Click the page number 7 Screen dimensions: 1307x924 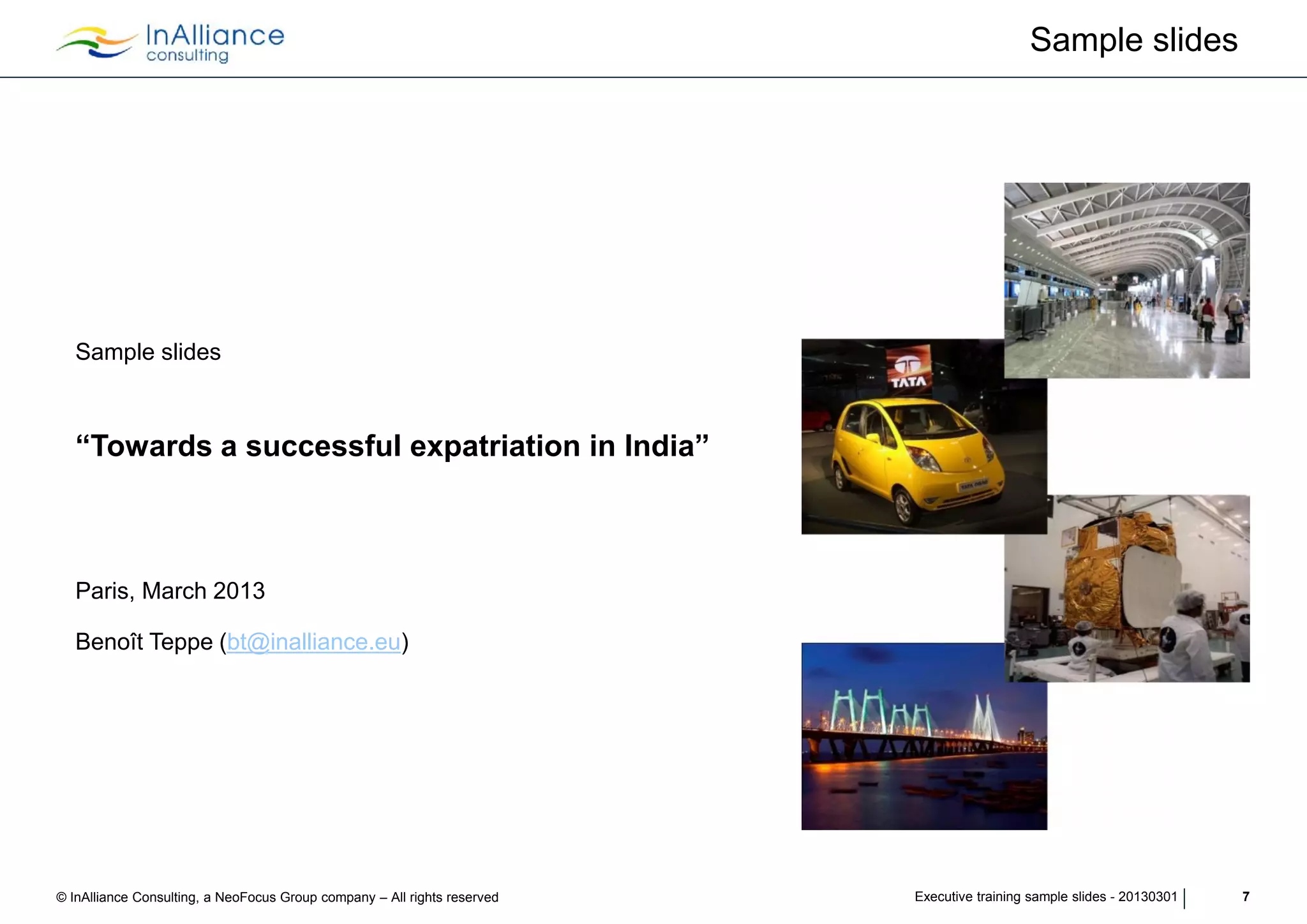point(1245,897)
